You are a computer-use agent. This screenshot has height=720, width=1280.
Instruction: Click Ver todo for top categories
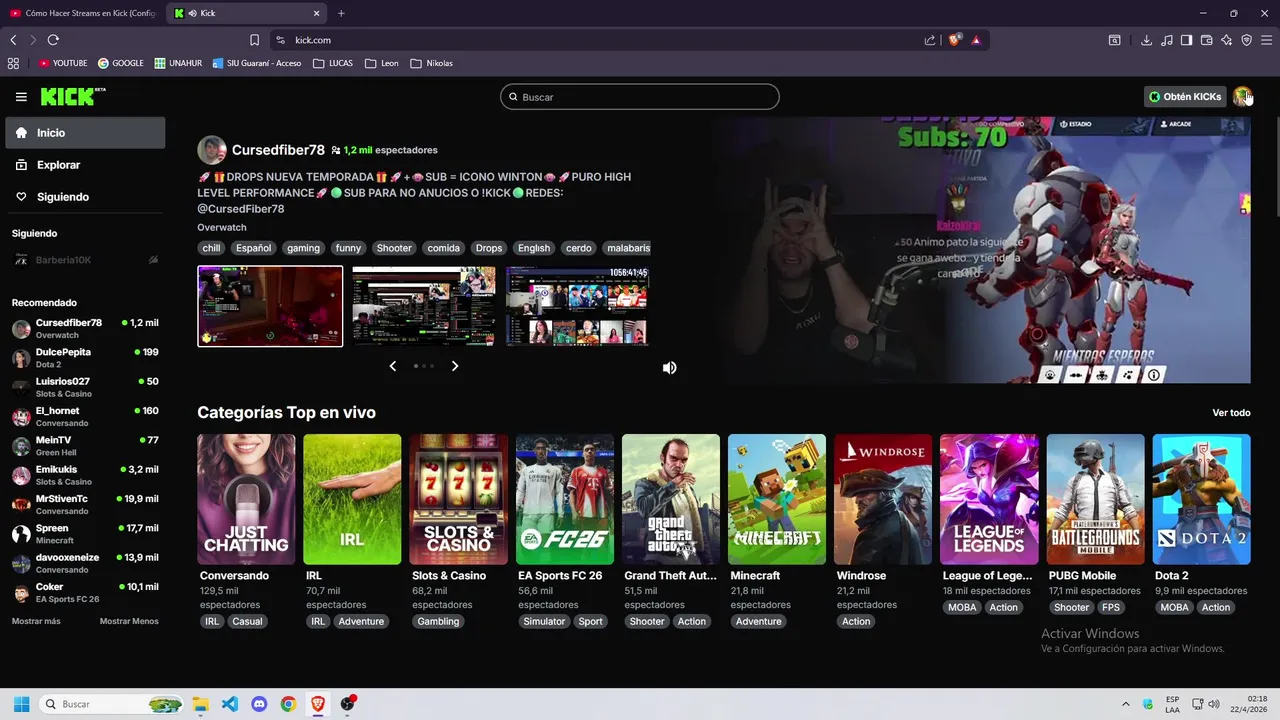[1231, 413]
